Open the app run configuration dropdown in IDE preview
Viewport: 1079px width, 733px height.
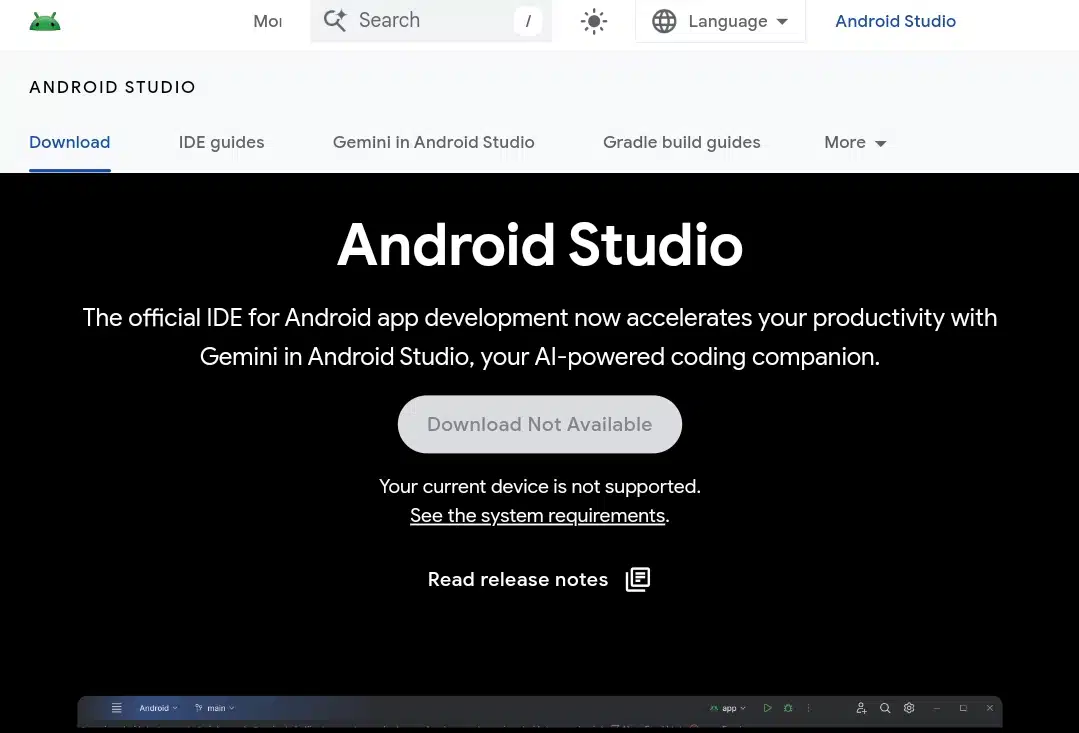tap(728, 708)
